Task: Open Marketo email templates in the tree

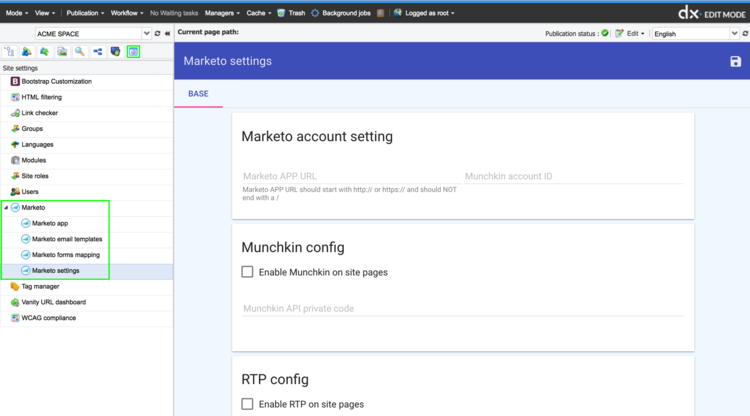Action: [x=67, y=239]
